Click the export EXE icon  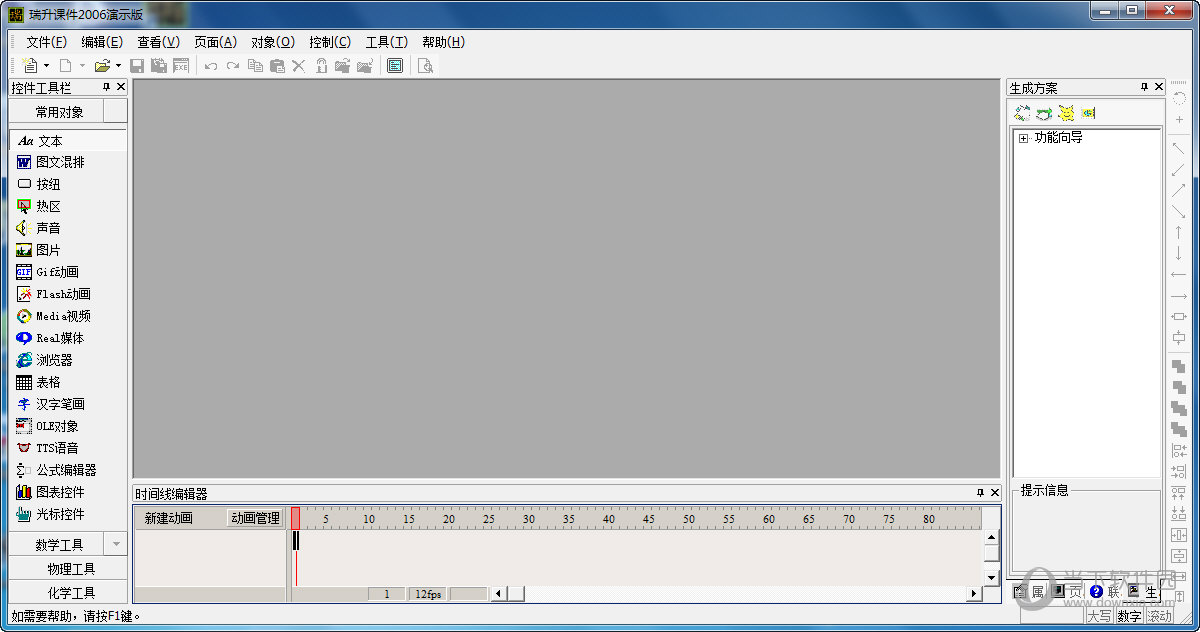(181, 66)
